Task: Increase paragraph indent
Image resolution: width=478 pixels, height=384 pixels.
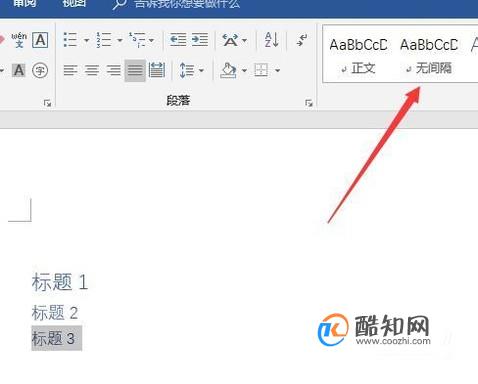Action: (200, 40)
